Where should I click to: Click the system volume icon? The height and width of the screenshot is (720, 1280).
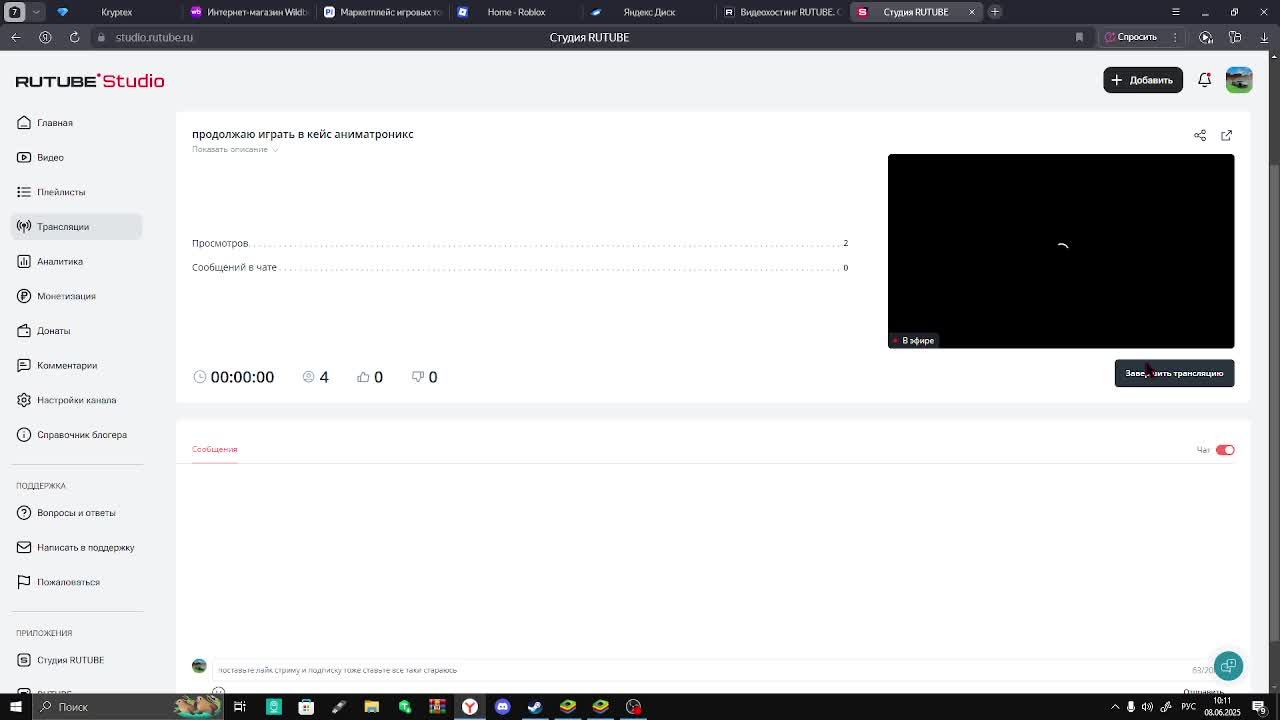[1147, 707]
